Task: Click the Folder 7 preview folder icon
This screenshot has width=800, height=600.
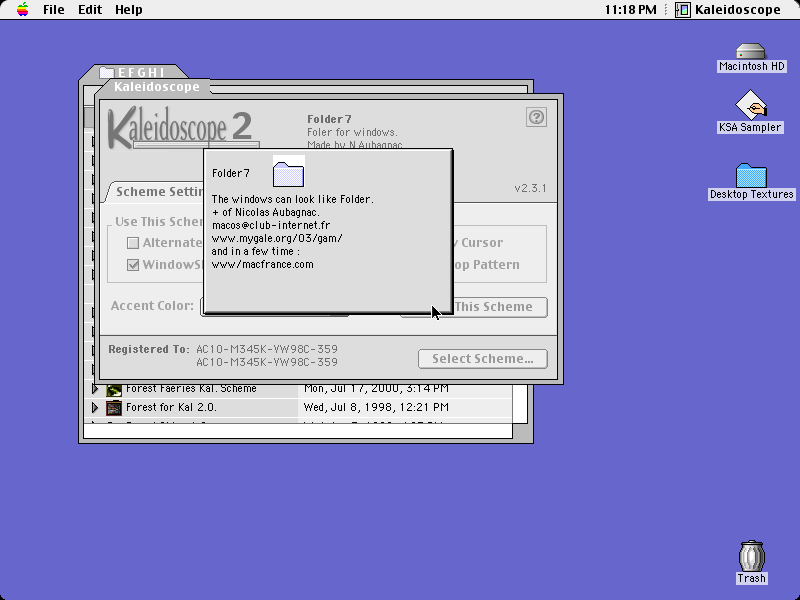Action: point(289,174)
